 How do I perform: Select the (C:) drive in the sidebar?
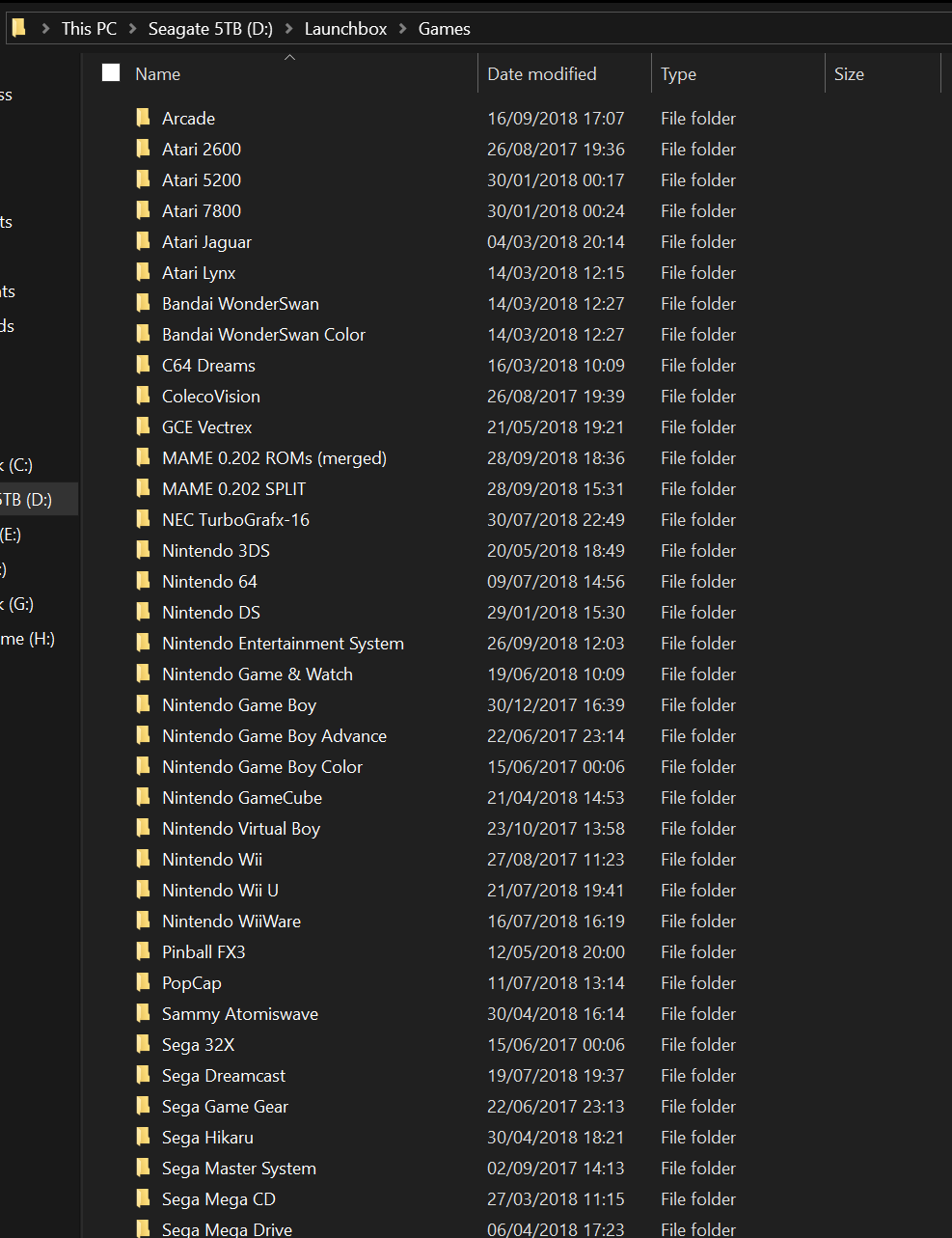coord(17,465)
